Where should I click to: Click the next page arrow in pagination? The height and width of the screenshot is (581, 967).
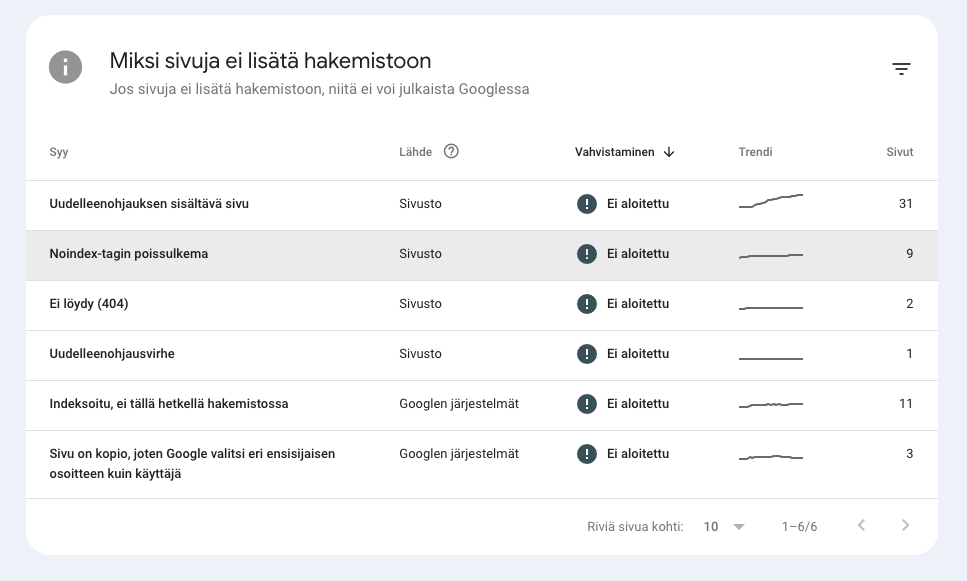(x=905, y=525)
